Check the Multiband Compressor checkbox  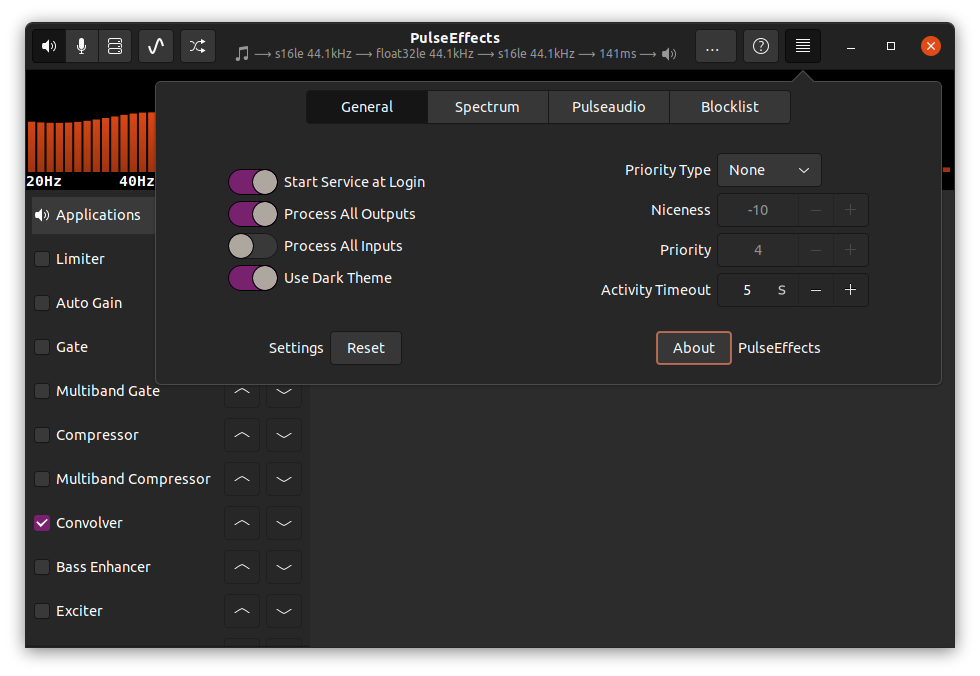pyautogui.click(x=42, y=479)
